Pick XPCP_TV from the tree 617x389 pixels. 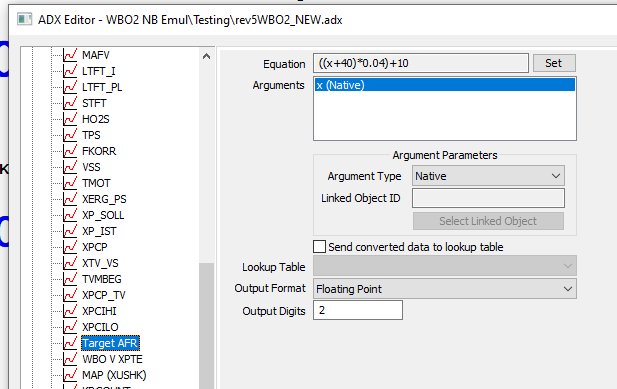tap(104, 295)
